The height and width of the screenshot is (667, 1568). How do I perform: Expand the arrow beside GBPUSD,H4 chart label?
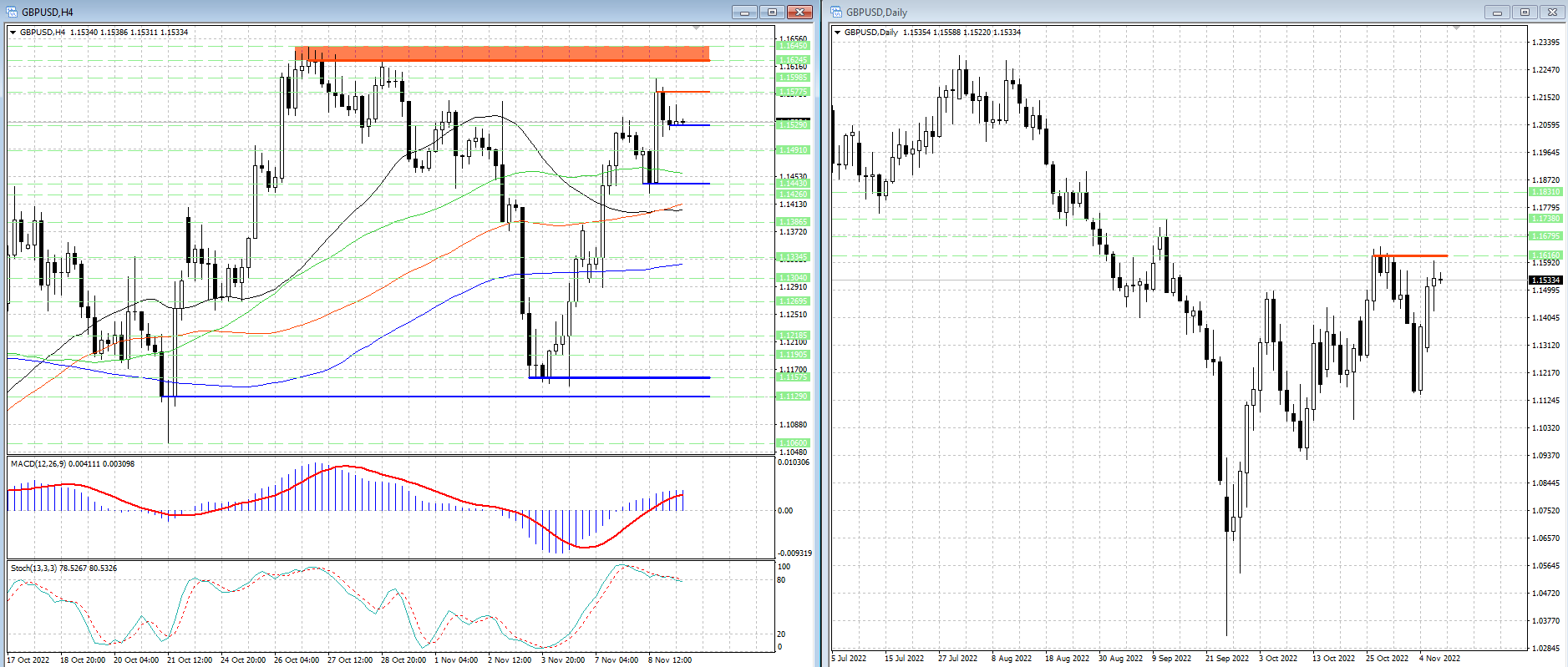13,33
